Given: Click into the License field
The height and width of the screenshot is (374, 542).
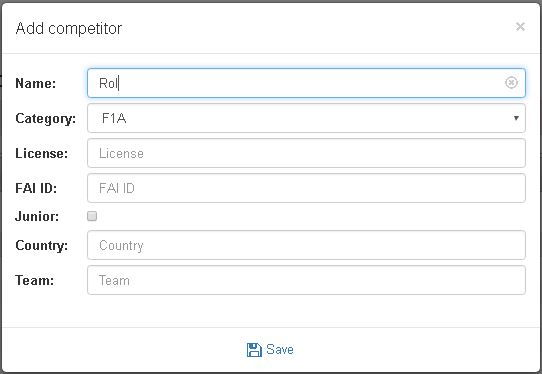Looking at the screenshot, I should [306, 153].
